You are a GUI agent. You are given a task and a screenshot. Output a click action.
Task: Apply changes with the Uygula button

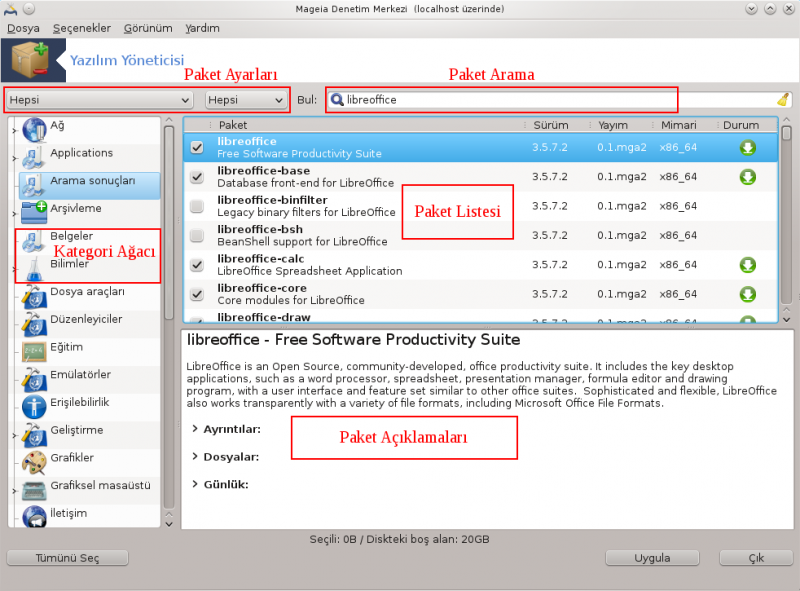pos(652,558)
